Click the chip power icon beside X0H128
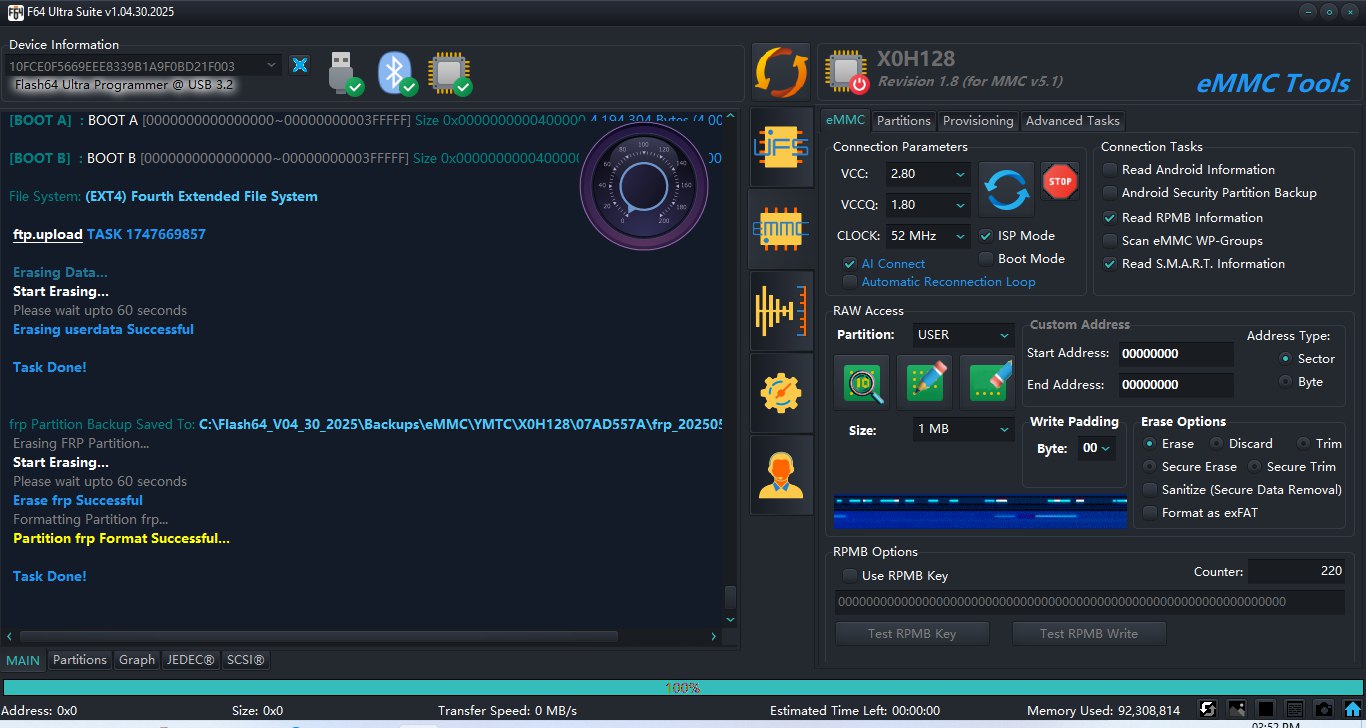Image resolution: width=1366 pixels, height=728 pixels. (845, 72)
